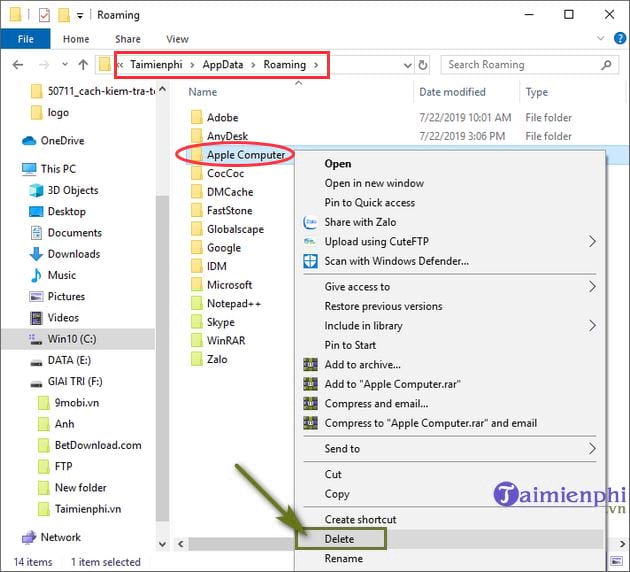Choose Delete from the context menu
Screen dimensions: 630x572
(339, 539)
